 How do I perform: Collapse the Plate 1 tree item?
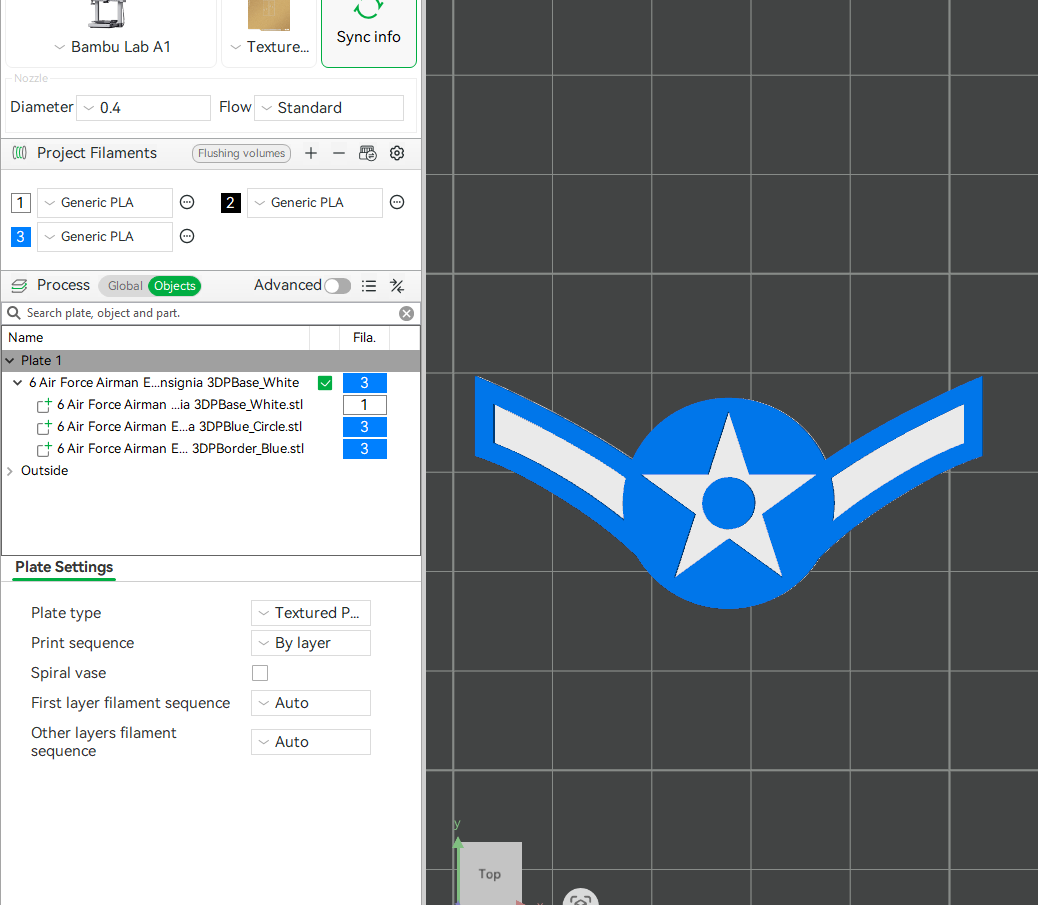10,360
